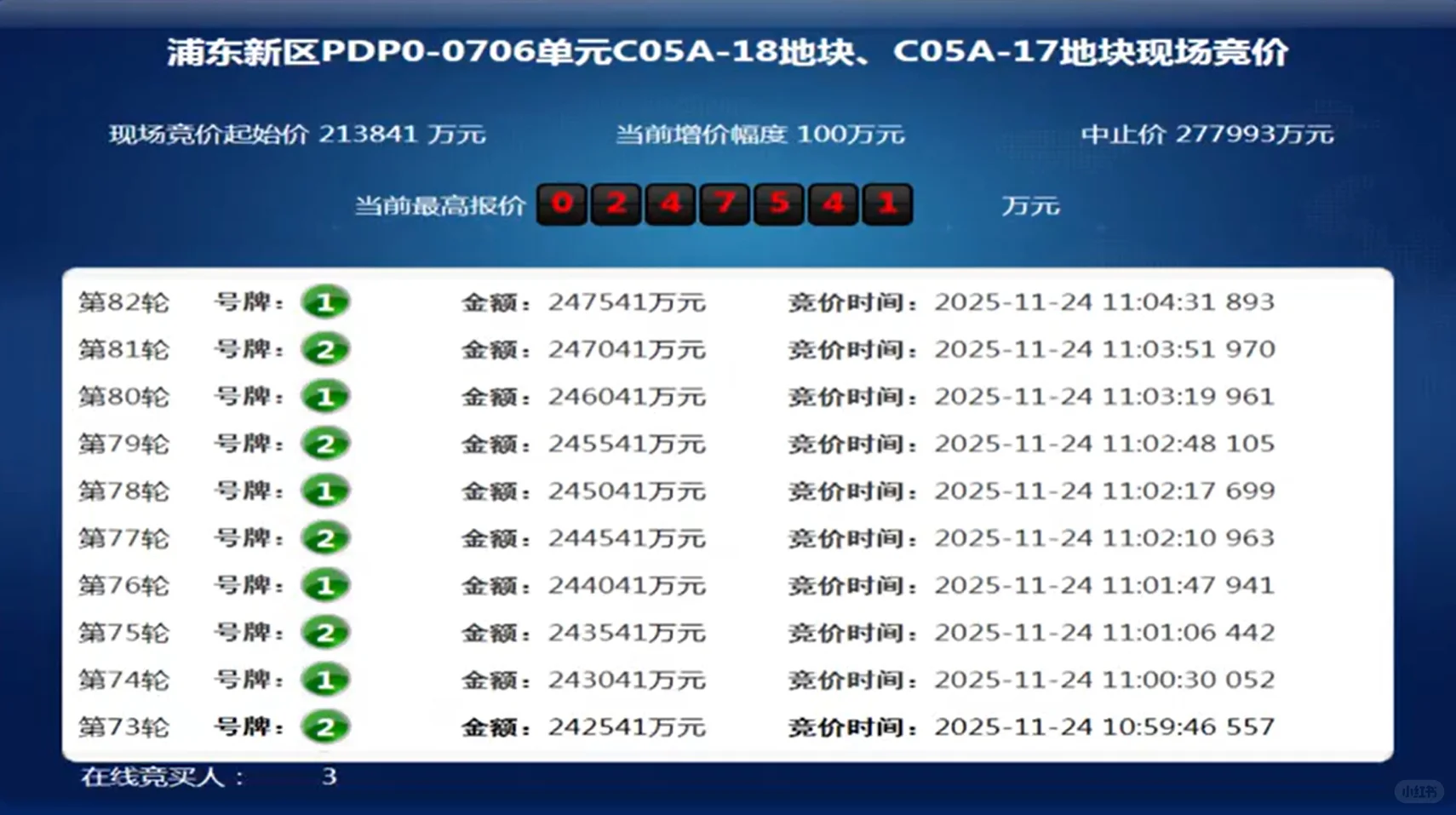Click the 当前最高报价 label
The width and height of the screenshot is (1456, 815).
pyautogui.click(x=440, y=205)
